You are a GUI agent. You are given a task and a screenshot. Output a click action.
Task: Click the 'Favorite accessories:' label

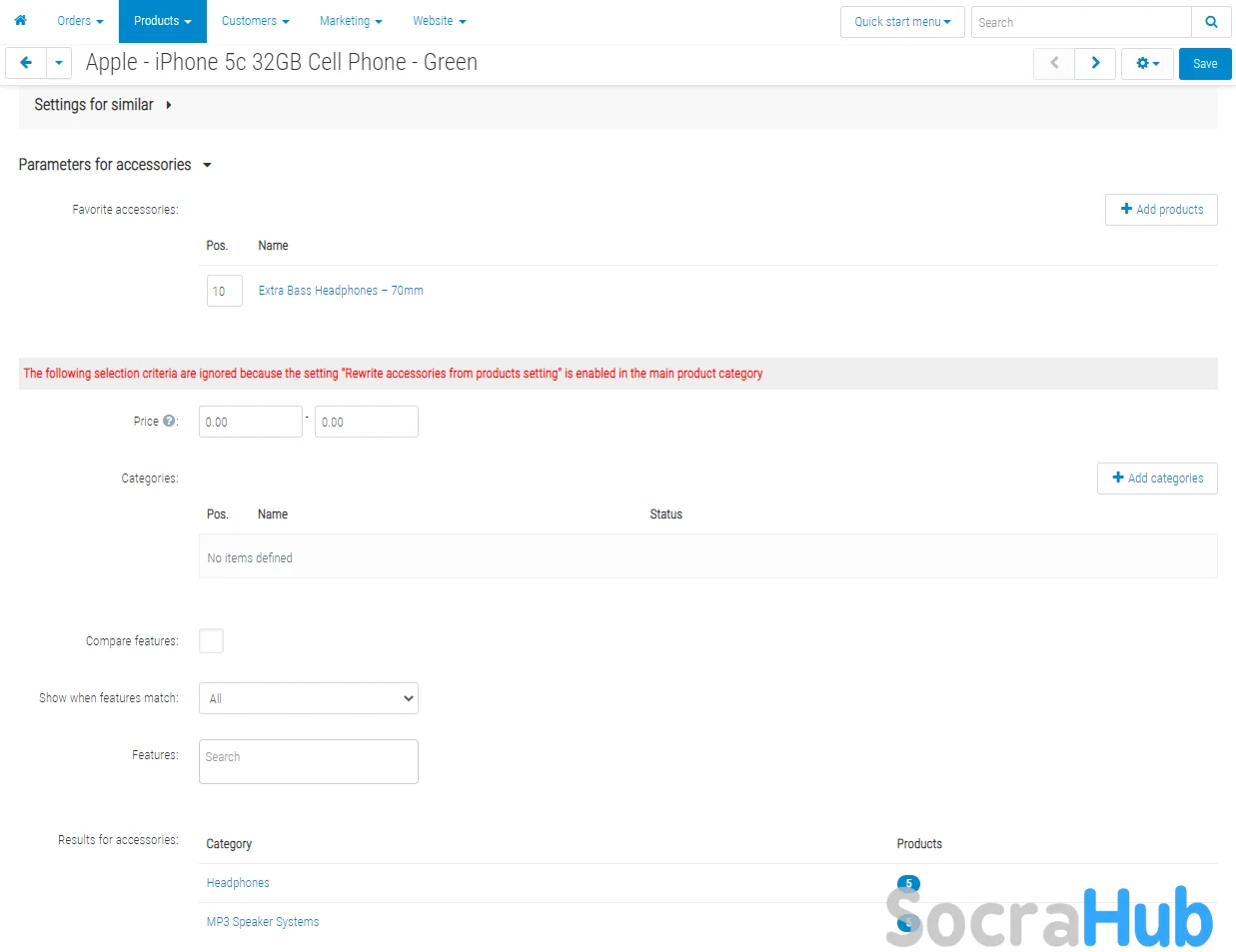(x=125, y=210)
